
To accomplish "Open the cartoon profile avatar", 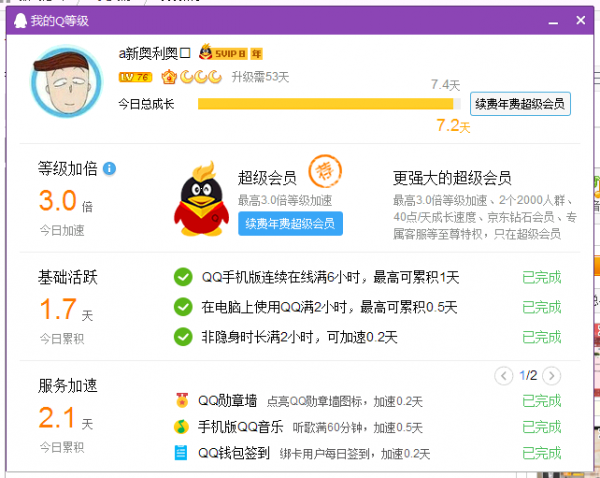I will (x=67, y=81).
